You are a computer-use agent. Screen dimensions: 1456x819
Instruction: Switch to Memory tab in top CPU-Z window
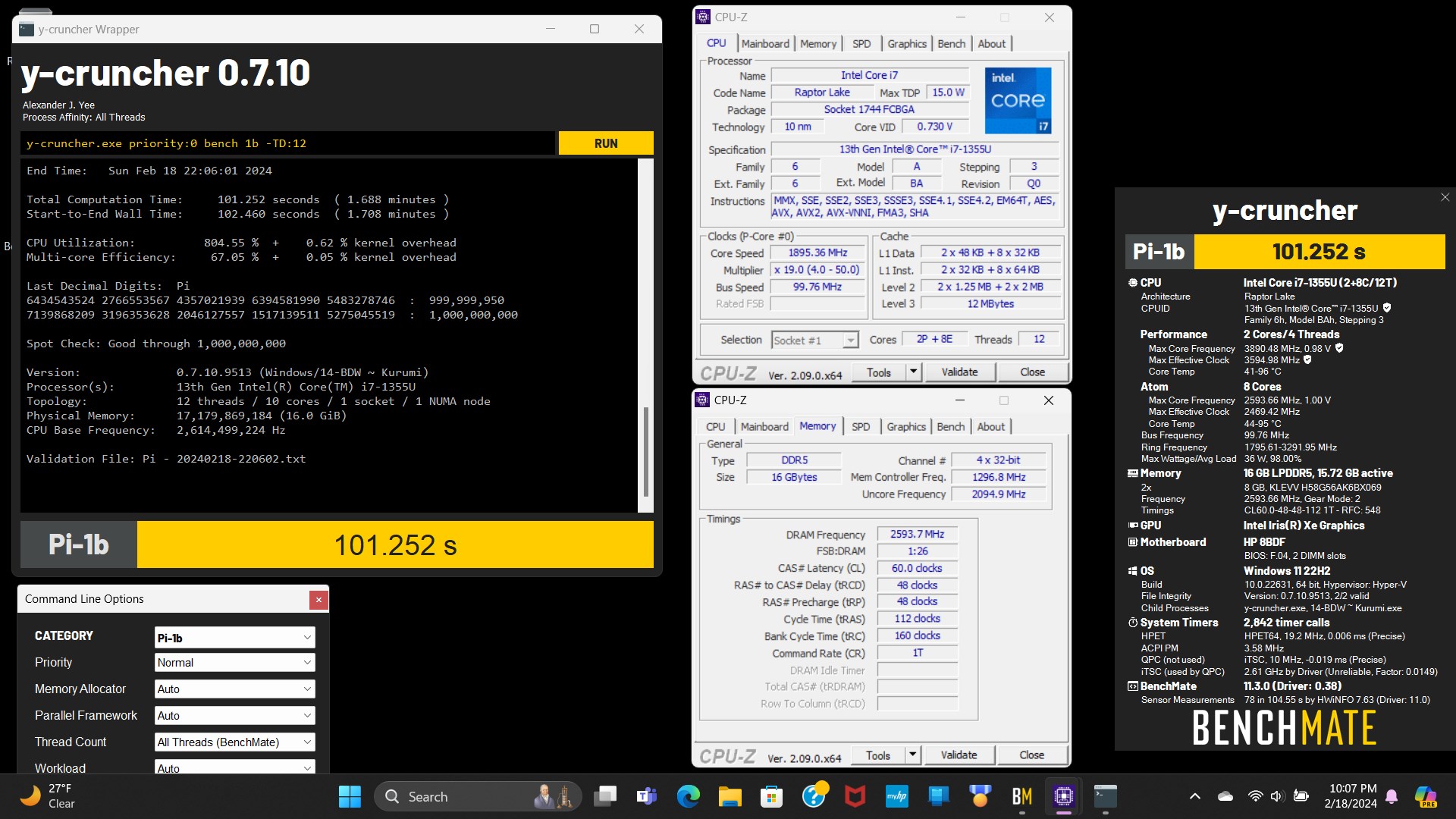(x=818, y=44)
